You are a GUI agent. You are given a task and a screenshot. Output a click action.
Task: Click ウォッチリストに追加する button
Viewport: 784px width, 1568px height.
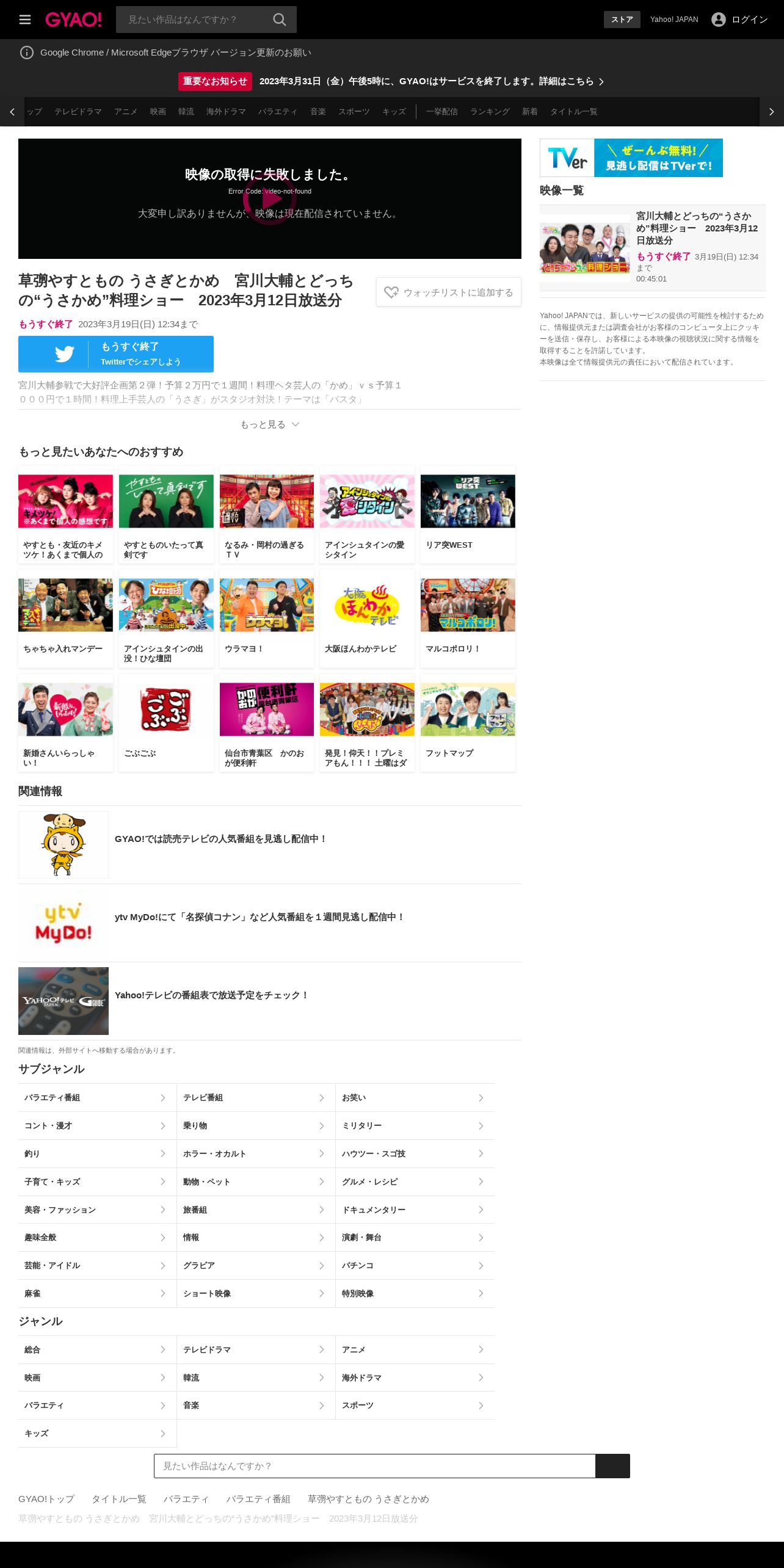449,292
